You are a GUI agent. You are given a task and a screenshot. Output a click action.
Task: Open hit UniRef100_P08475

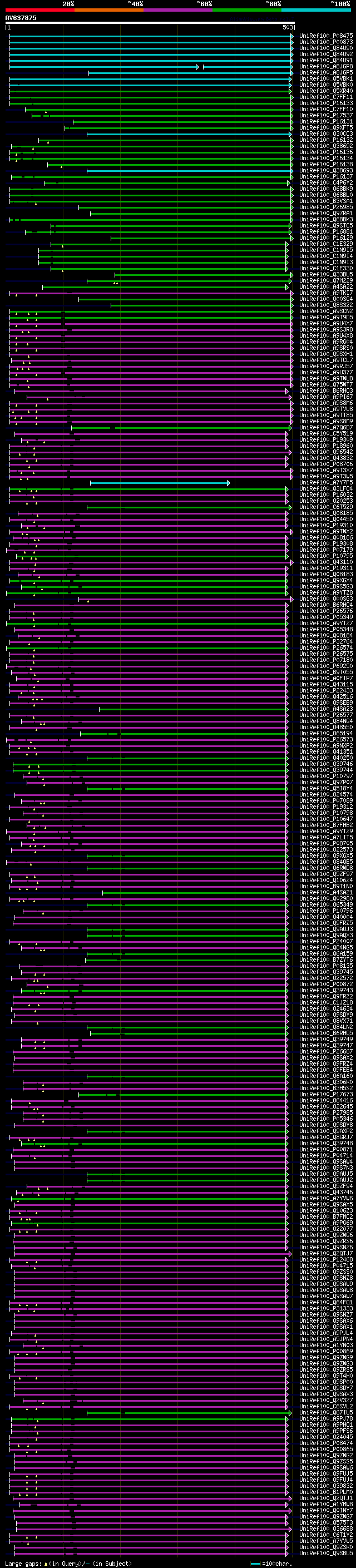(326, 36)
